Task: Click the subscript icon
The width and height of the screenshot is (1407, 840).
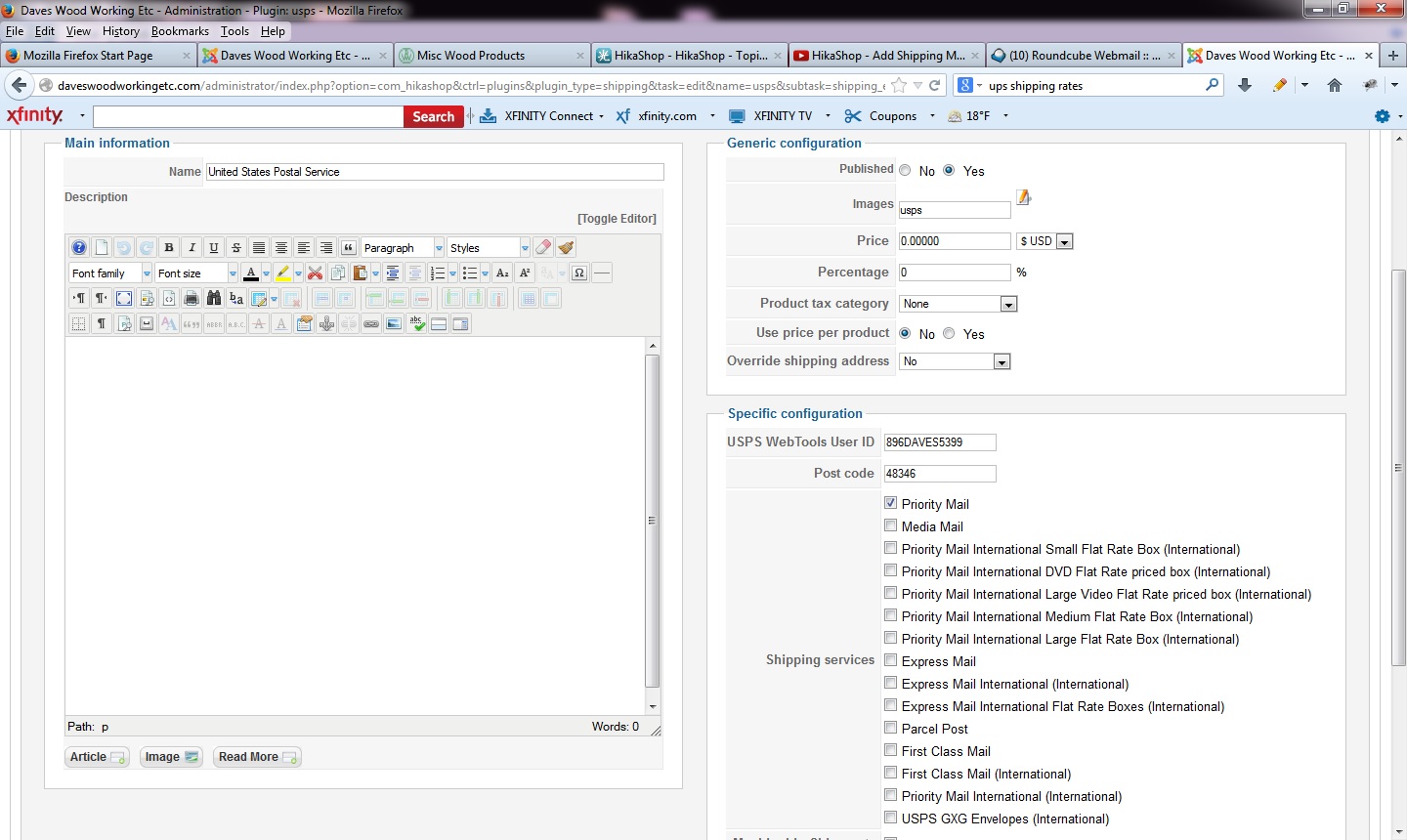Action: 502,273
